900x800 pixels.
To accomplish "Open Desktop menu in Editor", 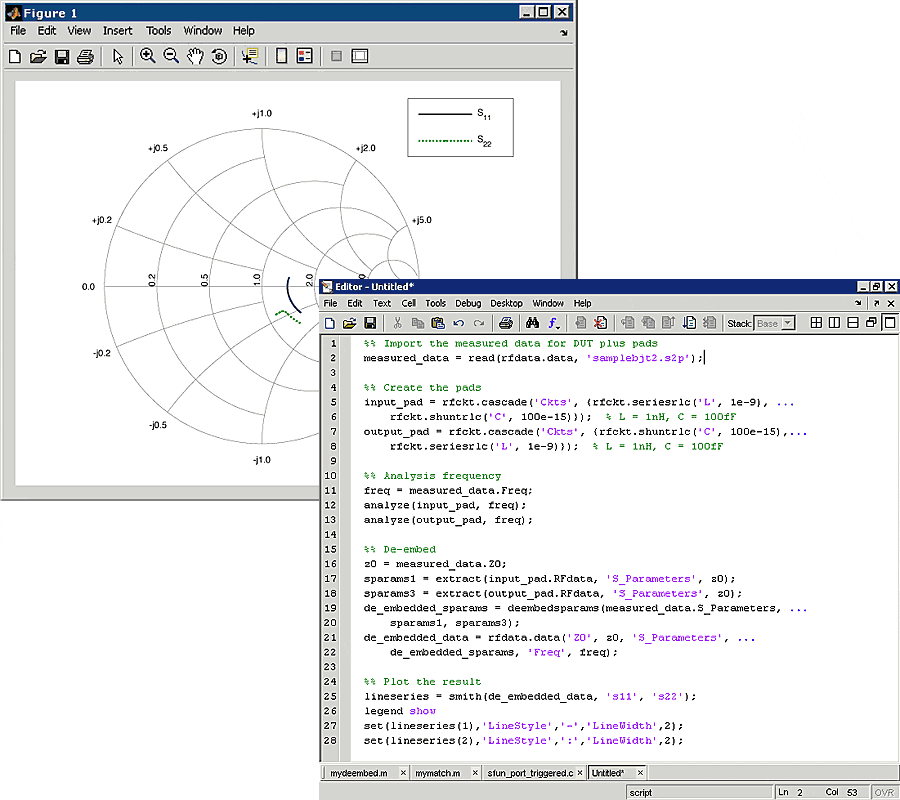I will (506, 303).
